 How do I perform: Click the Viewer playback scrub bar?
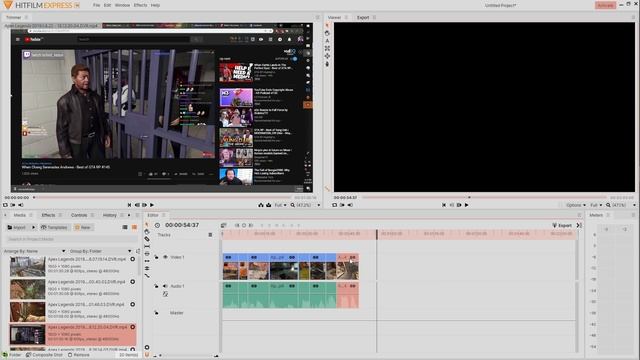pos(484,198)
